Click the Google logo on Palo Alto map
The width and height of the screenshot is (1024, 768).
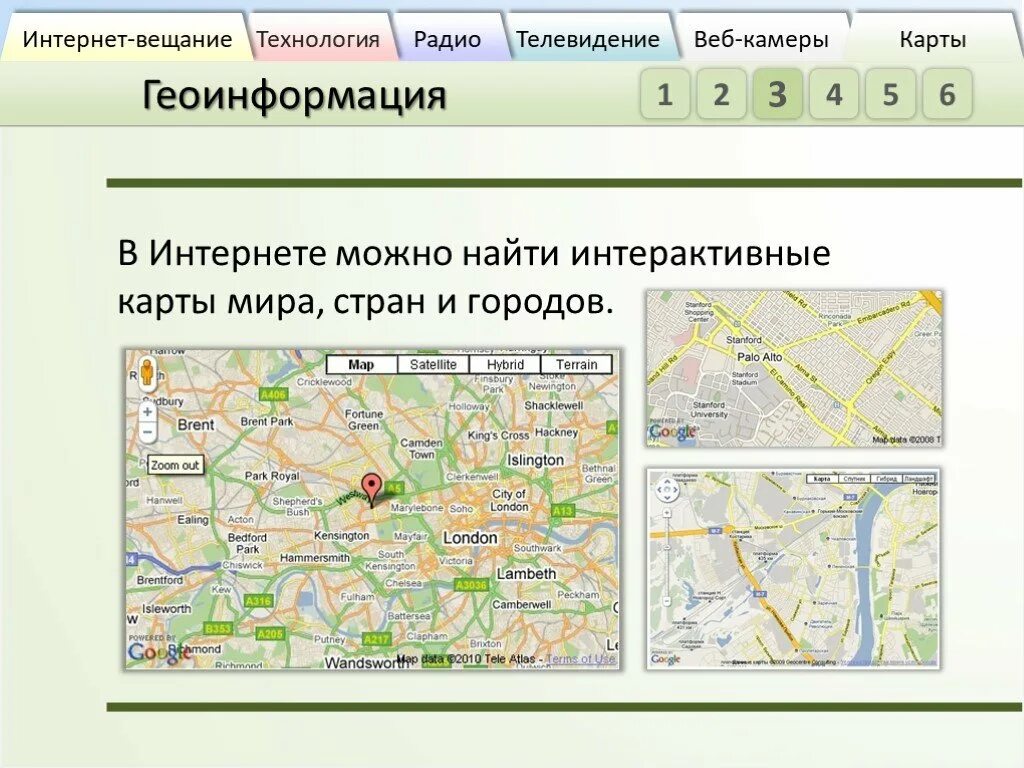click(x=673, y=431)
